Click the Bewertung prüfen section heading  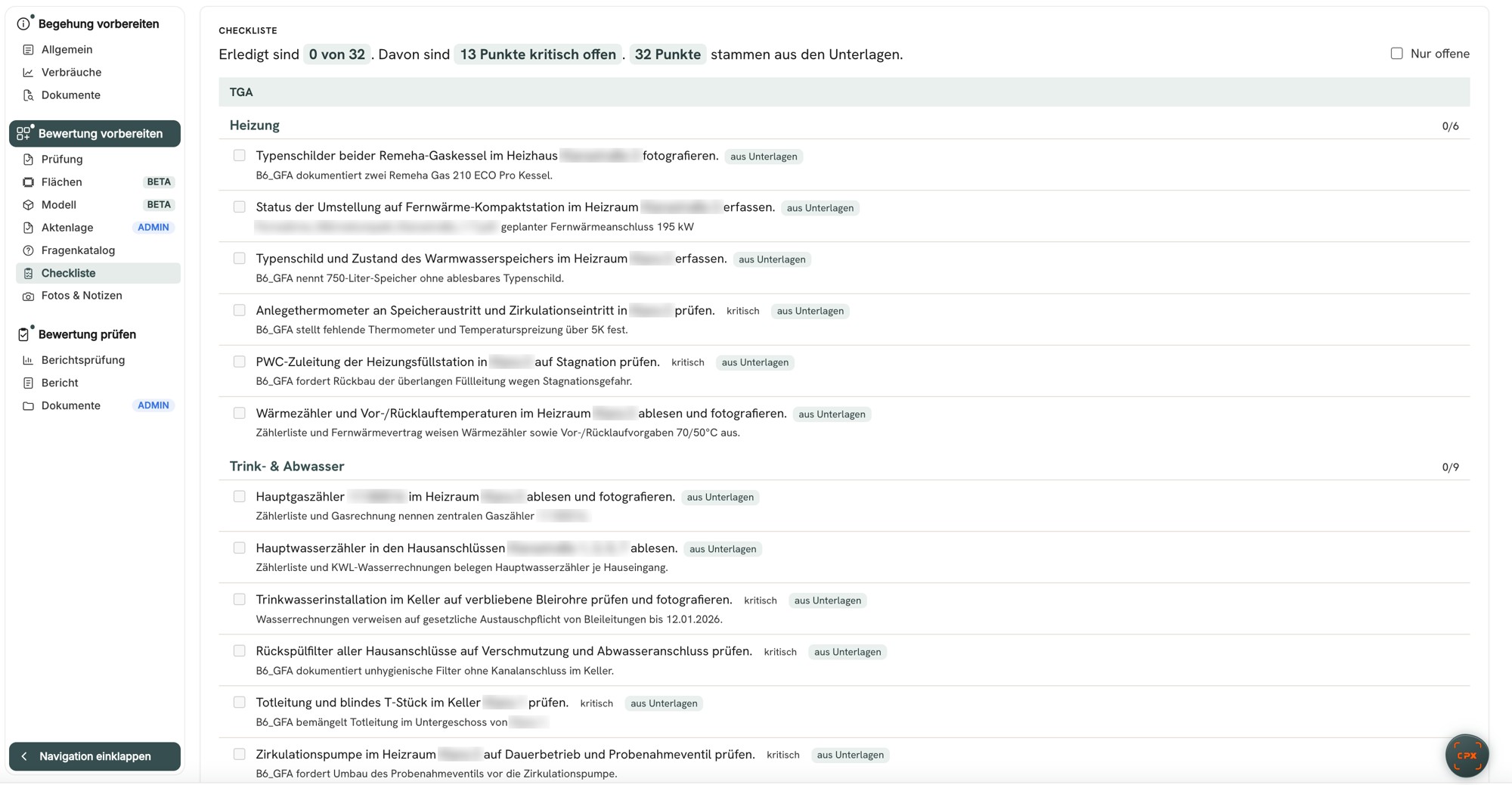(x=87, y=334)
